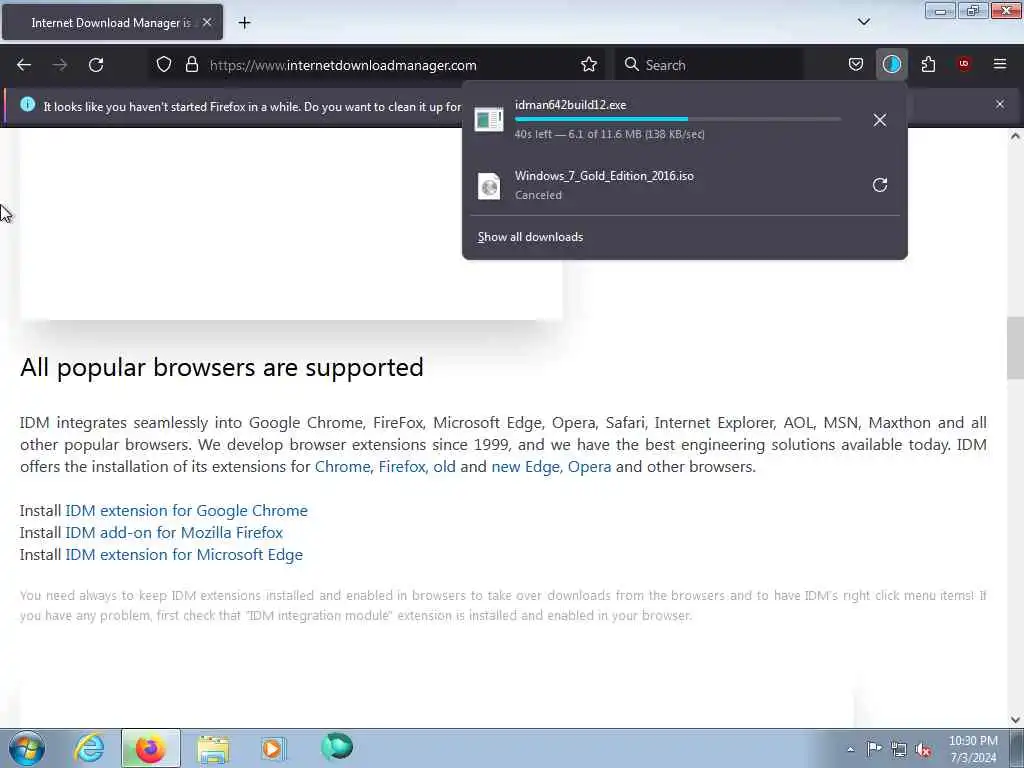Click the scrollbar up arrow
The width and height of the screenshot is (1024, 768).
click(1015, 136)
